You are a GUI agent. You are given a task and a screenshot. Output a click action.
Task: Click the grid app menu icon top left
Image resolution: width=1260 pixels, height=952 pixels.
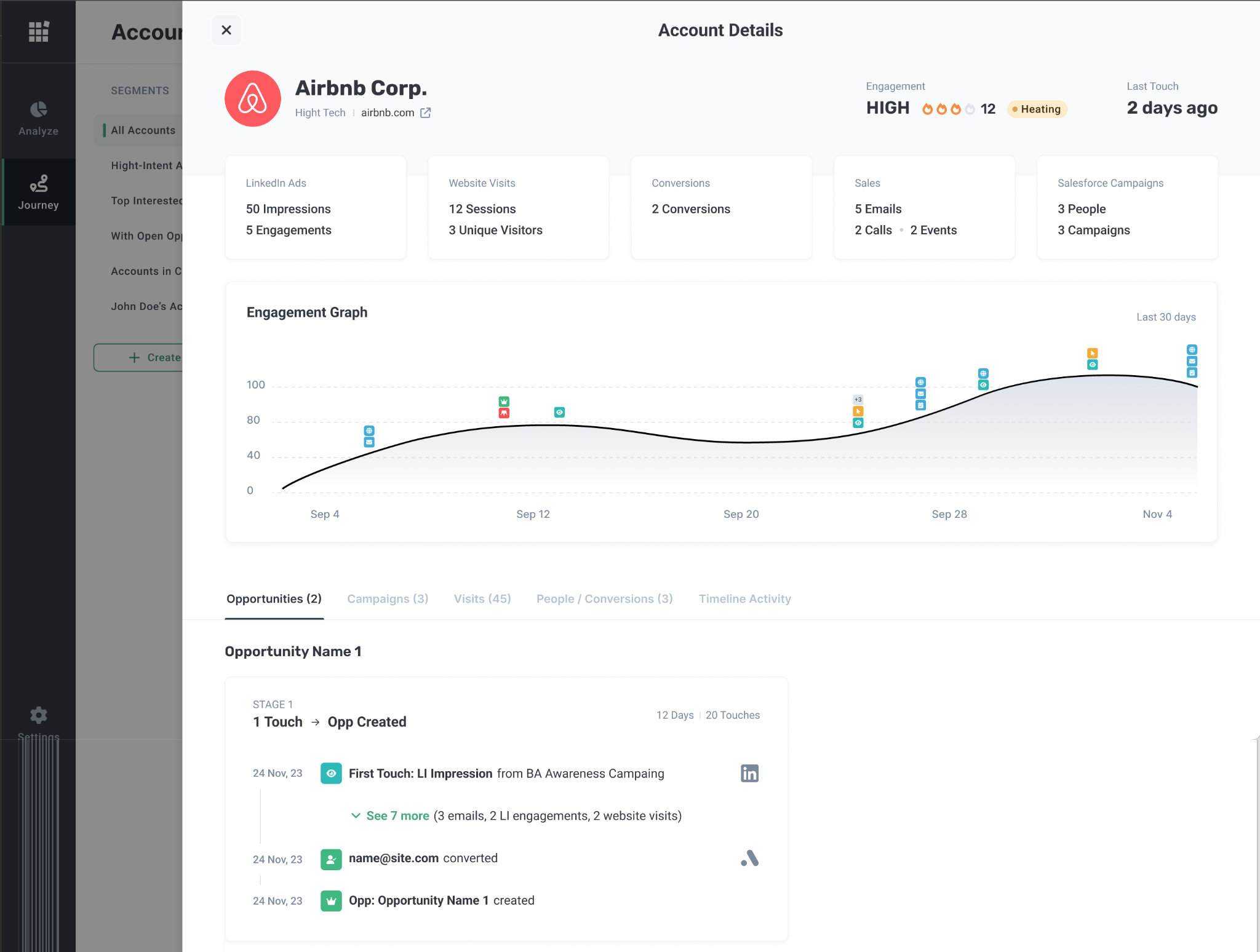point(38,31)
